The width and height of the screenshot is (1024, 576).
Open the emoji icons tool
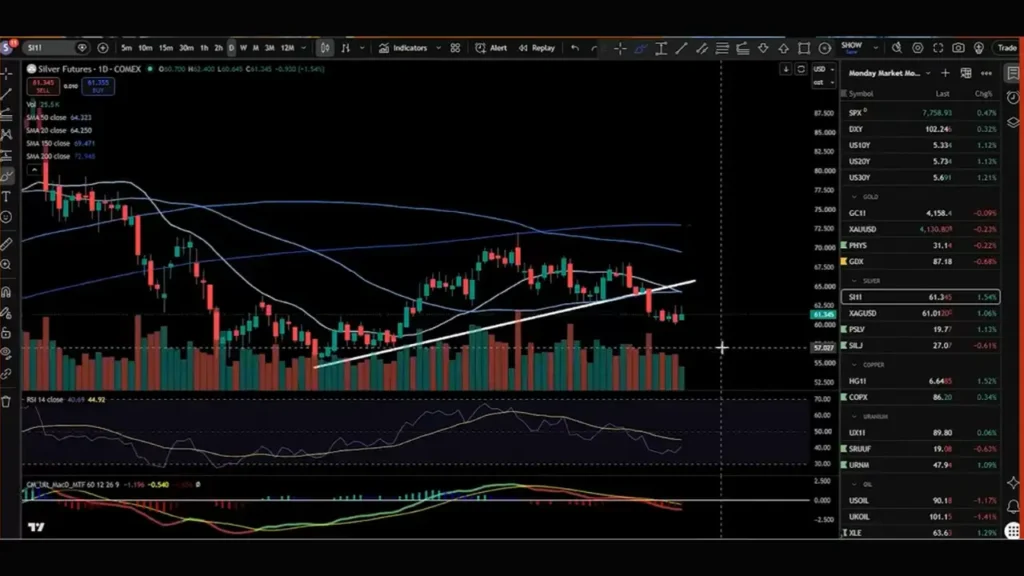7,217
